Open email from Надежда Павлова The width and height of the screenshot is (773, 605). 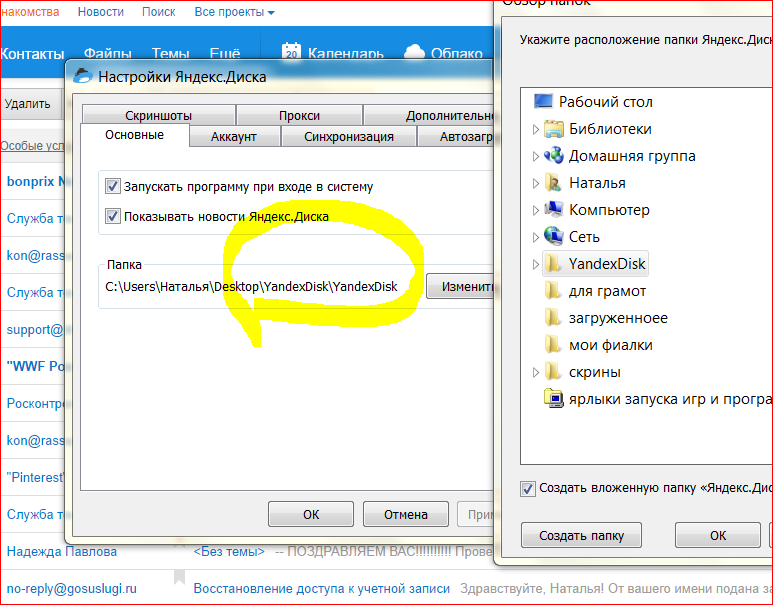[x=62, y=551]
